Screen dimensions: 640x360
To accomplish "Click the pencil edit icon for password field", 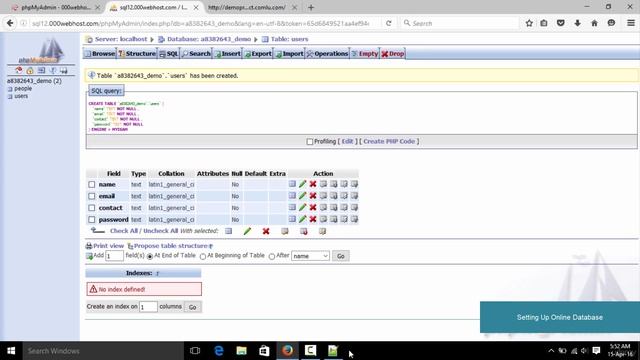I will tap(302, 219).
